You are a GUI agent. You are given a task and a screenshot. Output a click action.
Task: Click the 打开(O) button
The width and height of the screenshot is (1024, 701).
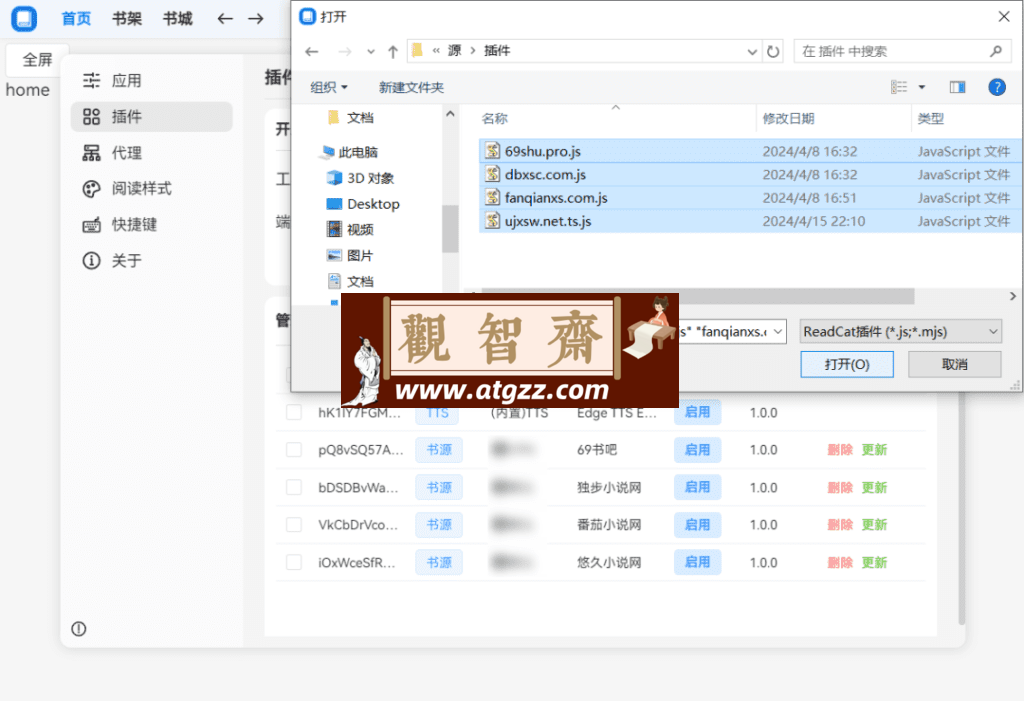pos(847,365)
